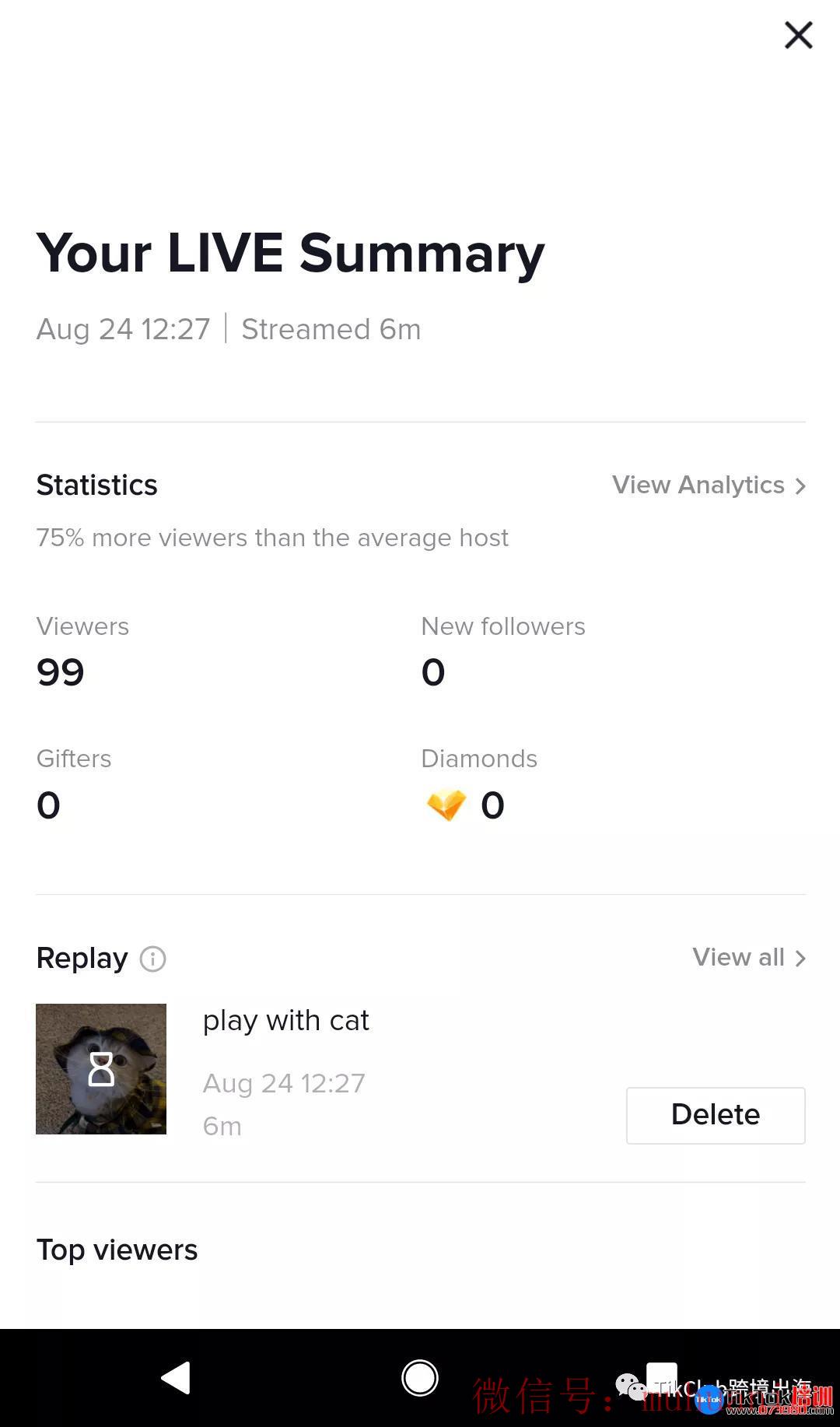Tap the Gifters count value

coord(48,805)
